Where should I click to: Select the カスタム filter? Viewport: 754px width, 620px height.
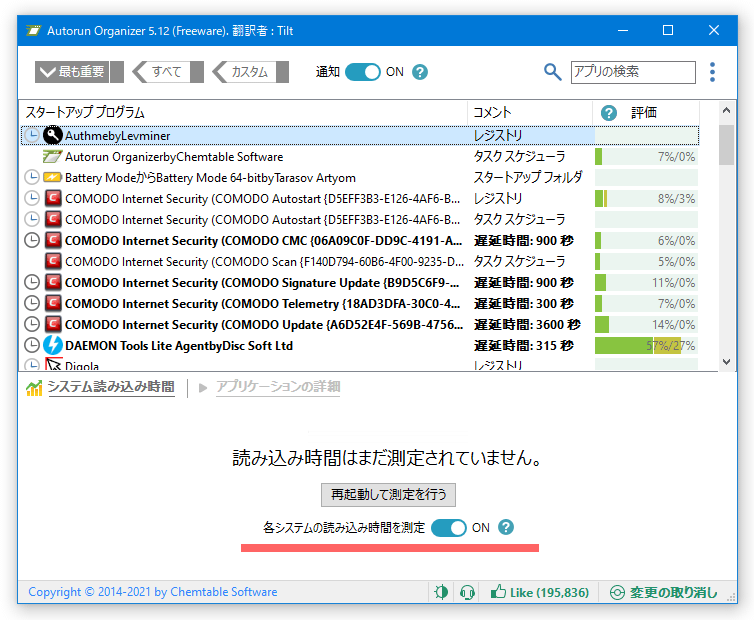tap(251, 72)
